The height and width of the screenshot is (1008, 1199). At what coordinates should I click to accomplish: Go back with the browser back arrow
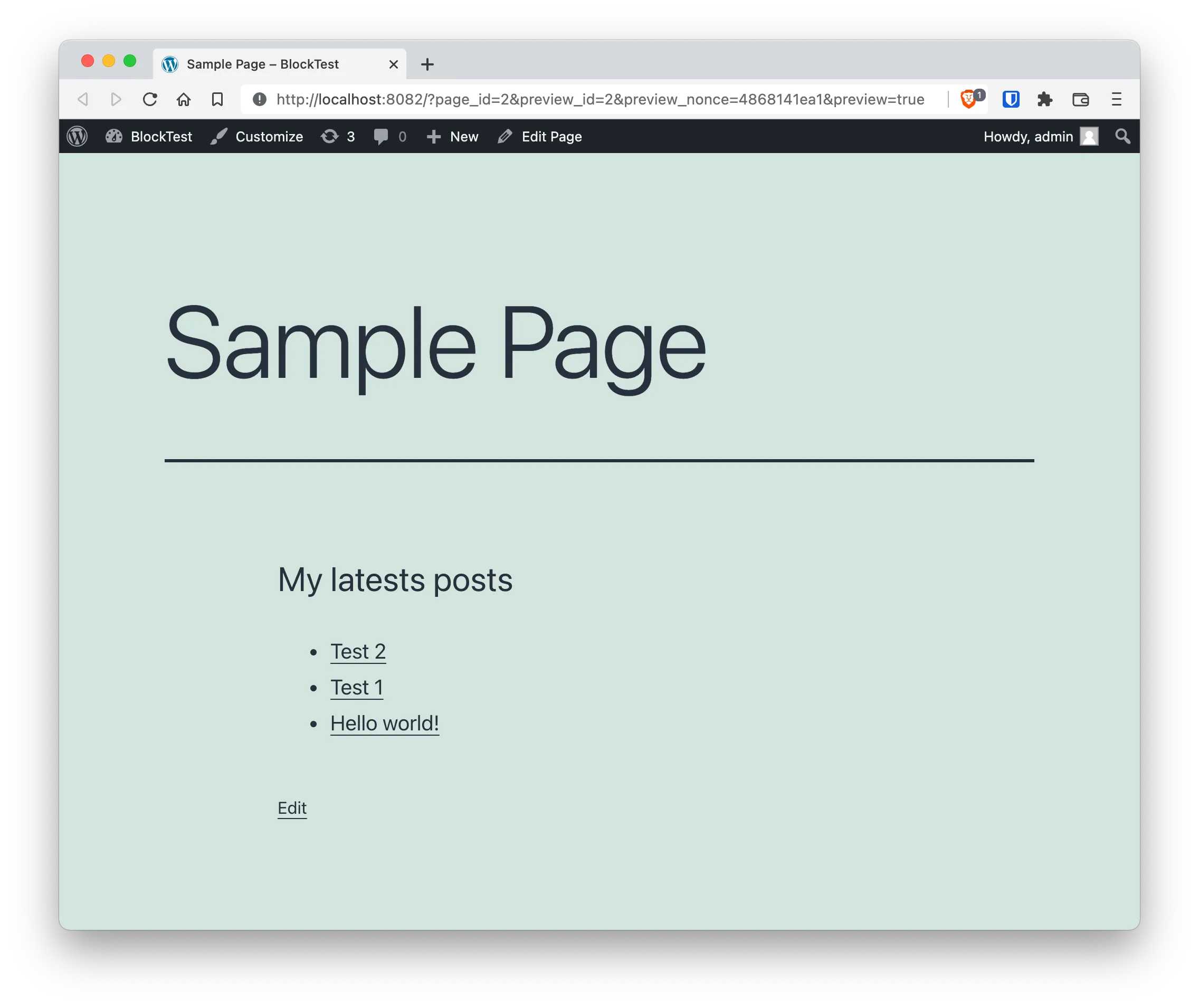click(x=83, y=99)
